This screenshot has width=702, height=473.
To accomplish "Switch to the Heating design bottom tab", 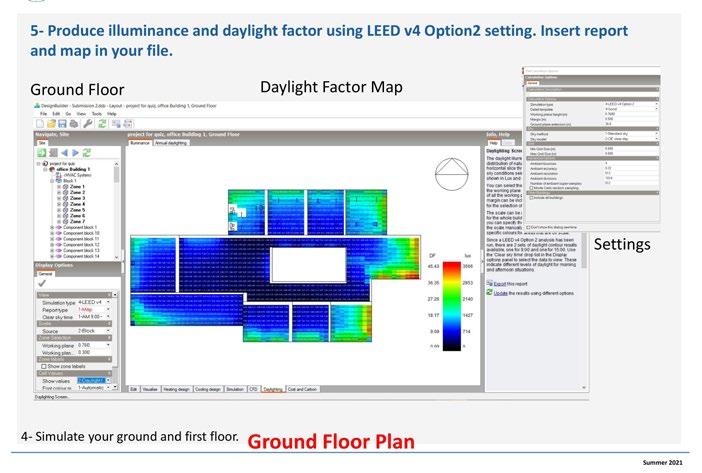I will (176, 389).
